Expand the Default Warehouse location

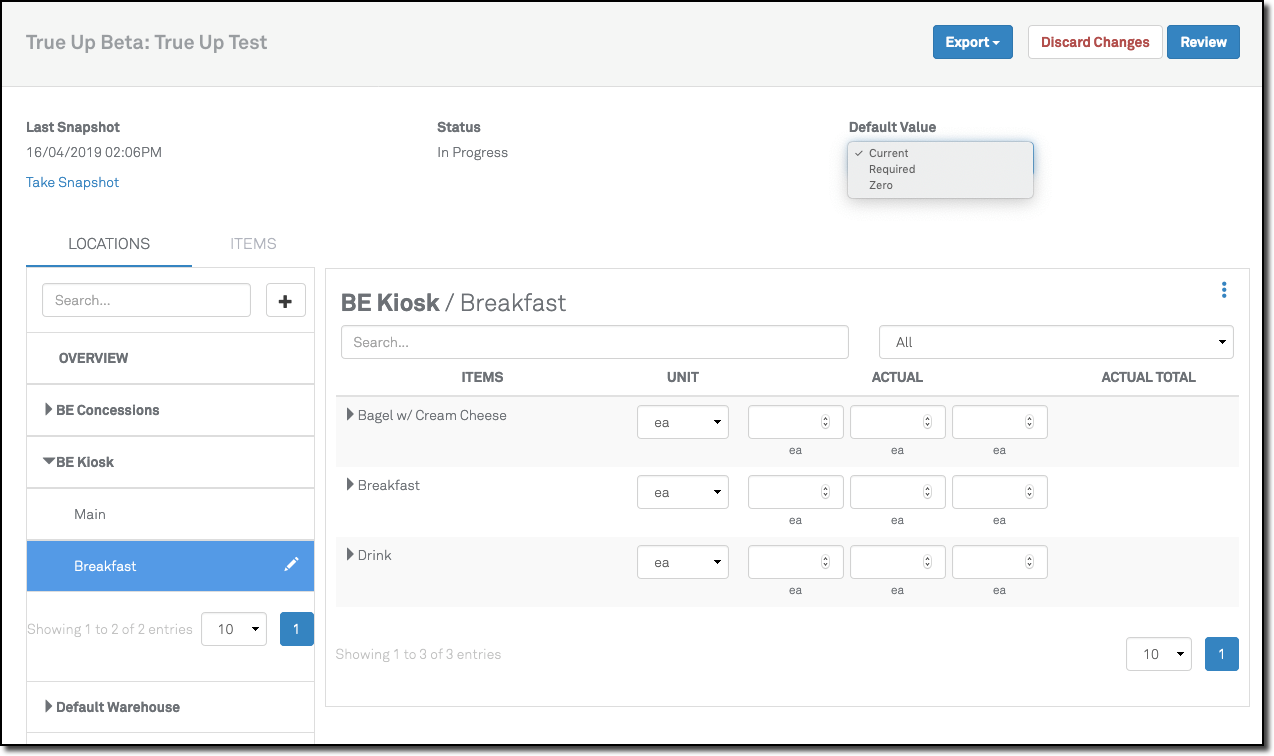[49, 707]
